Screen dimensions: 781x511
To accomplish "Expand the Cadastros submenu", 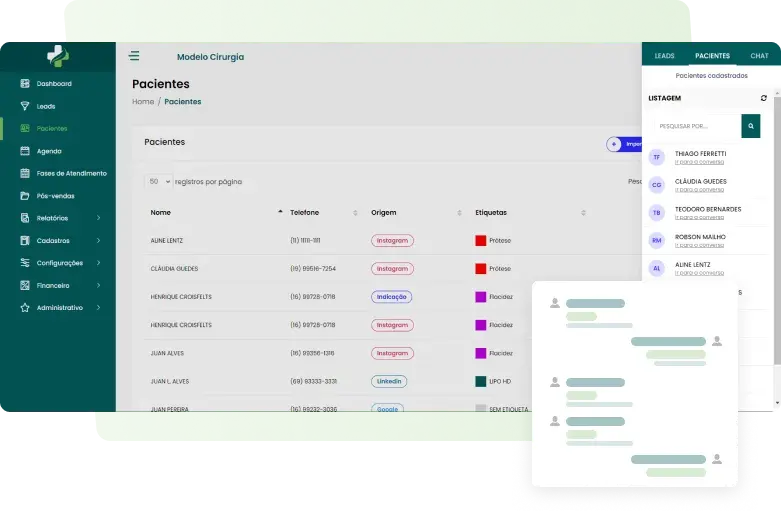I will [x=98, y=241].
